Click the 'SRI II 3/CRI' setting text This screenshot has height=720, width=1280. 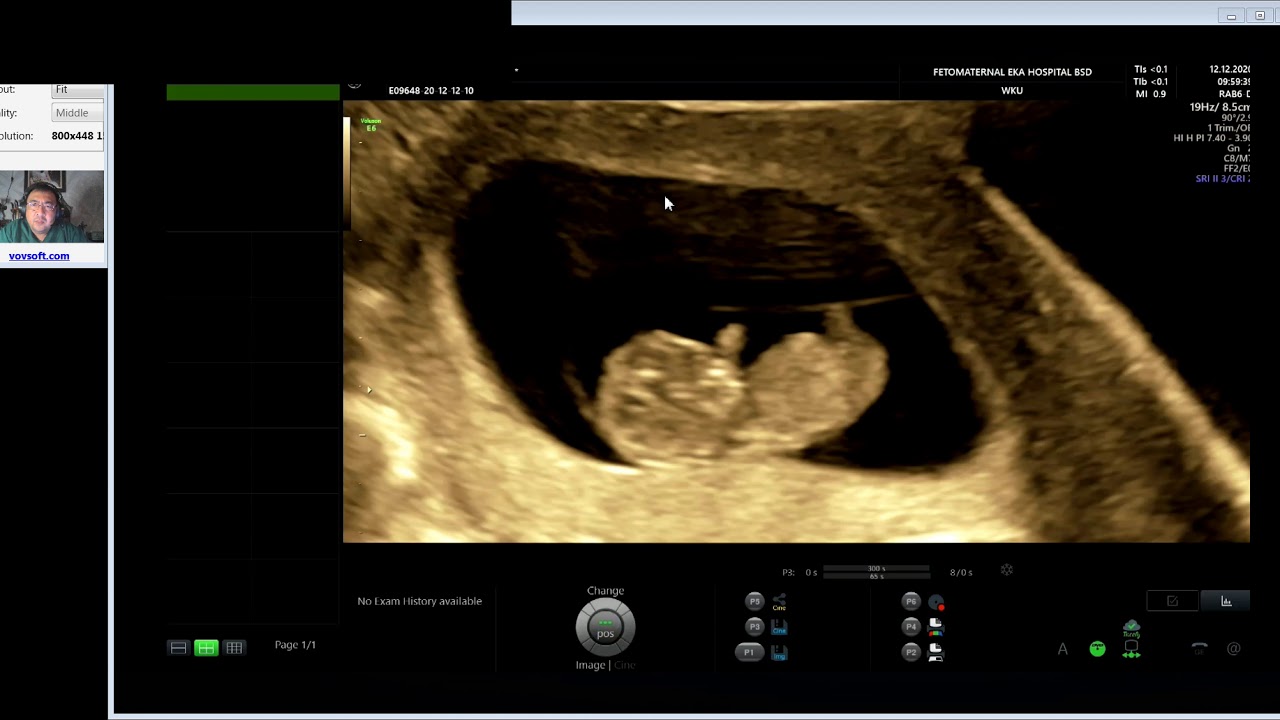point(1222,179)
